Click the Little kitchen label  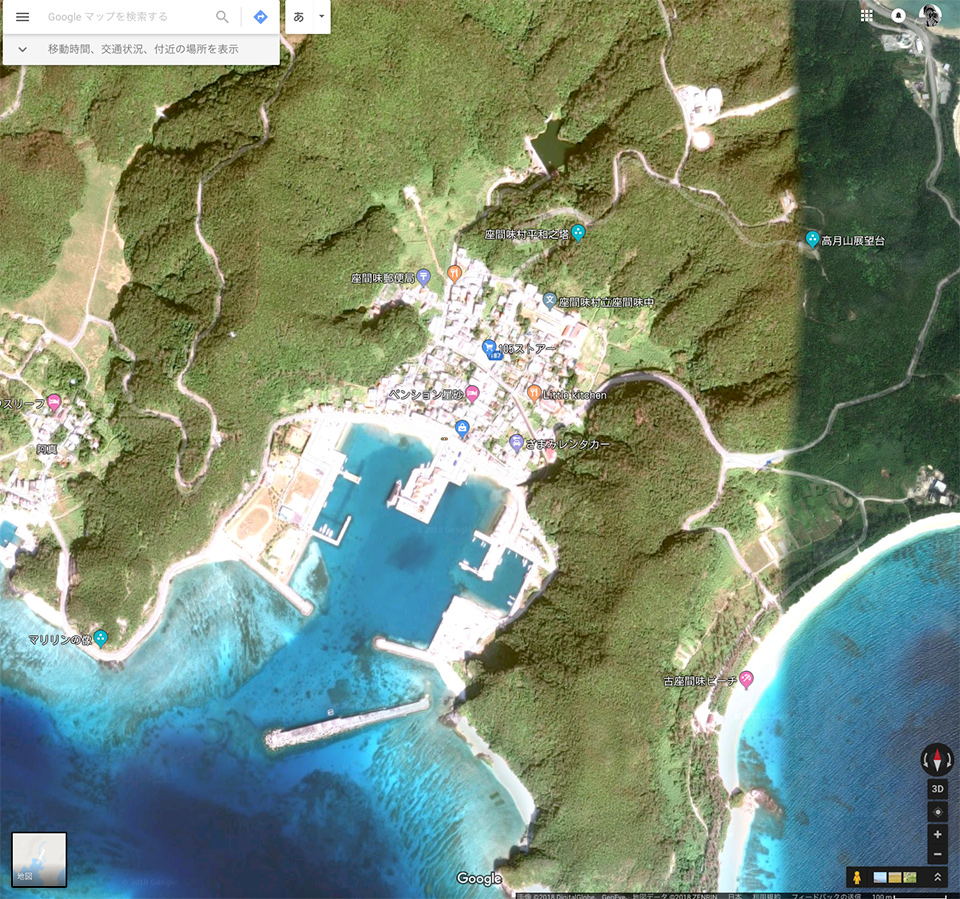(x=574, y=396)
